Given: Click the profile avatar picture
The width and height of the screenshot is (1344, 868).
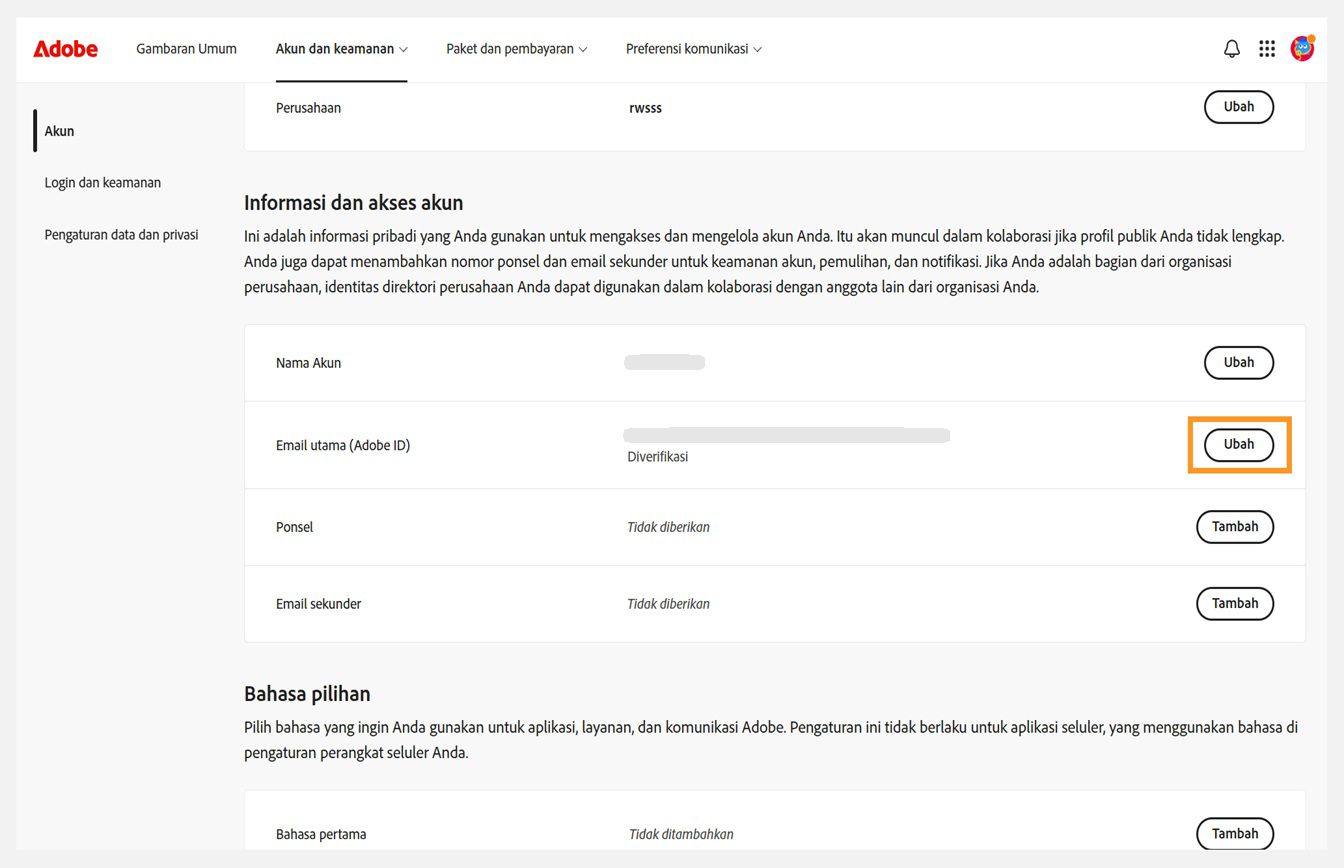Looking at the screenshot, I should (1302, 47).
